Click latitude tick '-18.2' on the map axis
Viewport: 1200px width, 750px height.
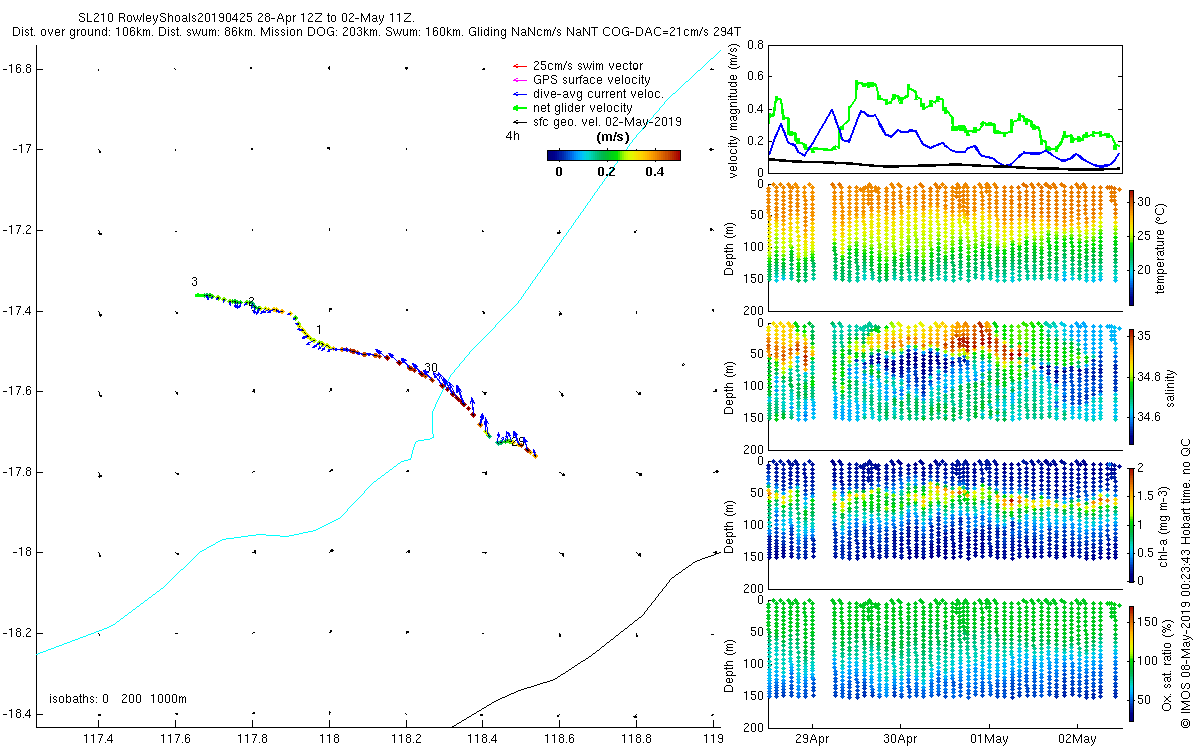coord(15,633)
